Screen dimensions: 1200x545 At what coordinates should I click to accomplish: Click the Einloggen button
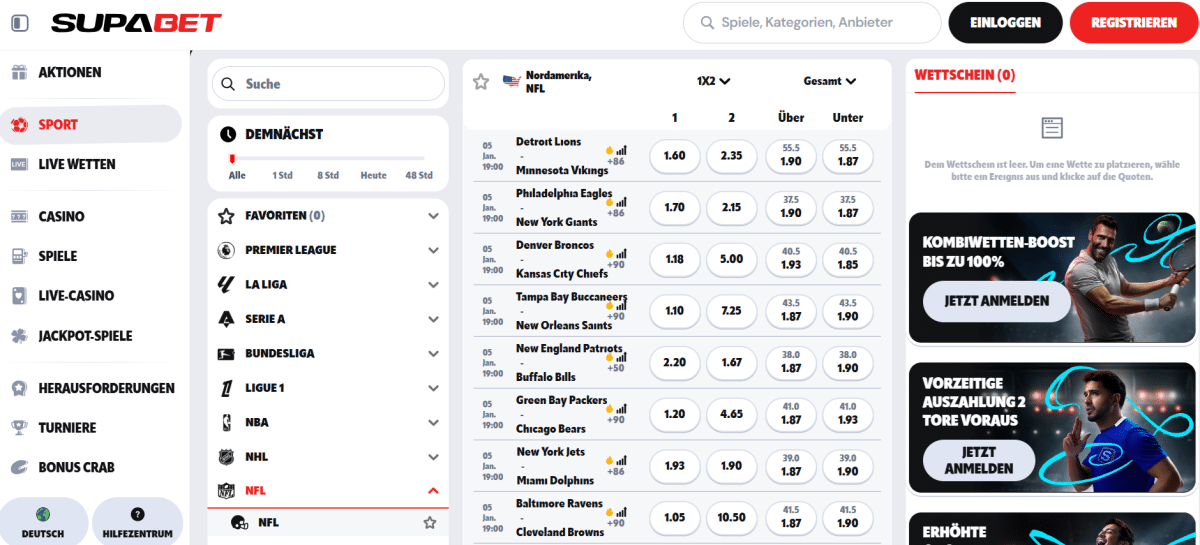point(1005,22)
